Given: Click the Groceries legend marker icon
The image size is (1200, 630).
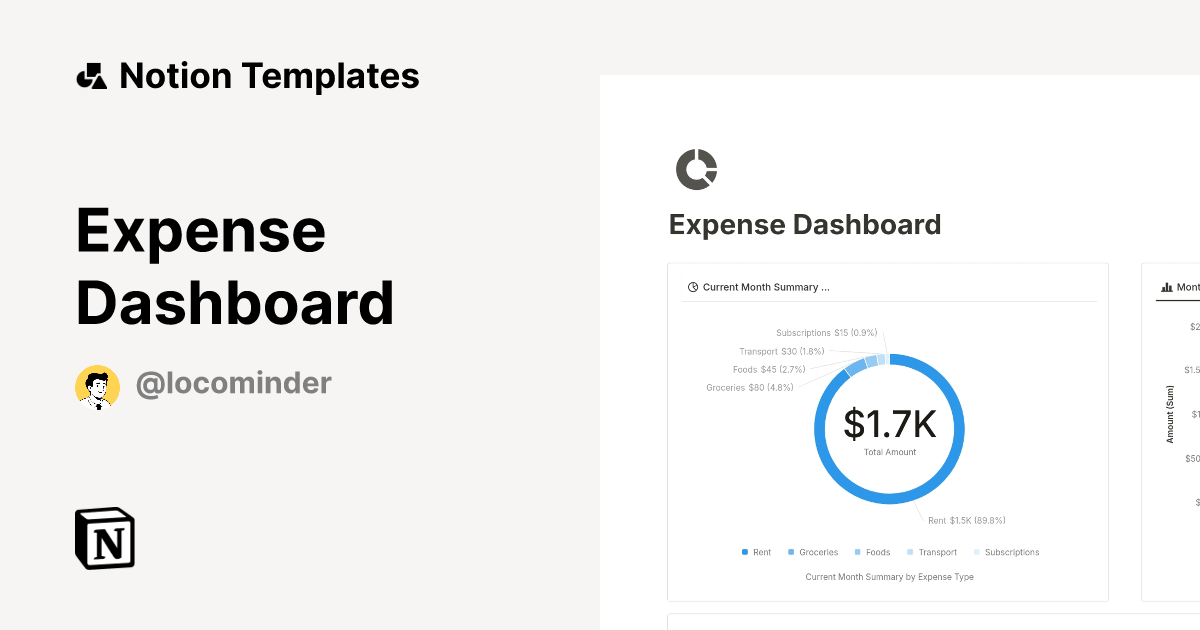Looking at the screenshot, I should pos(793,552).
